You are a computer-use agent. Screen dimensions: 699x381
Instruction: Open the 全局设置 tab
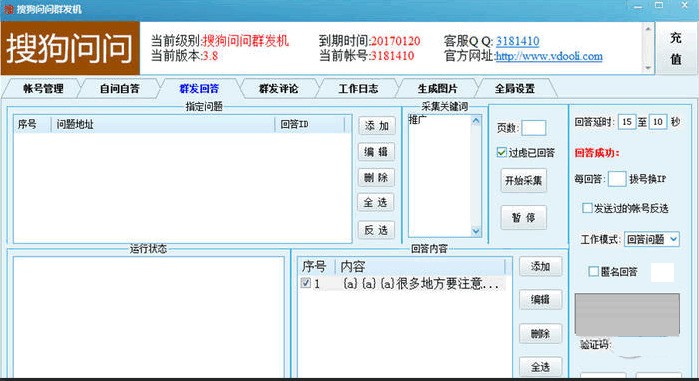click(515, 89)
